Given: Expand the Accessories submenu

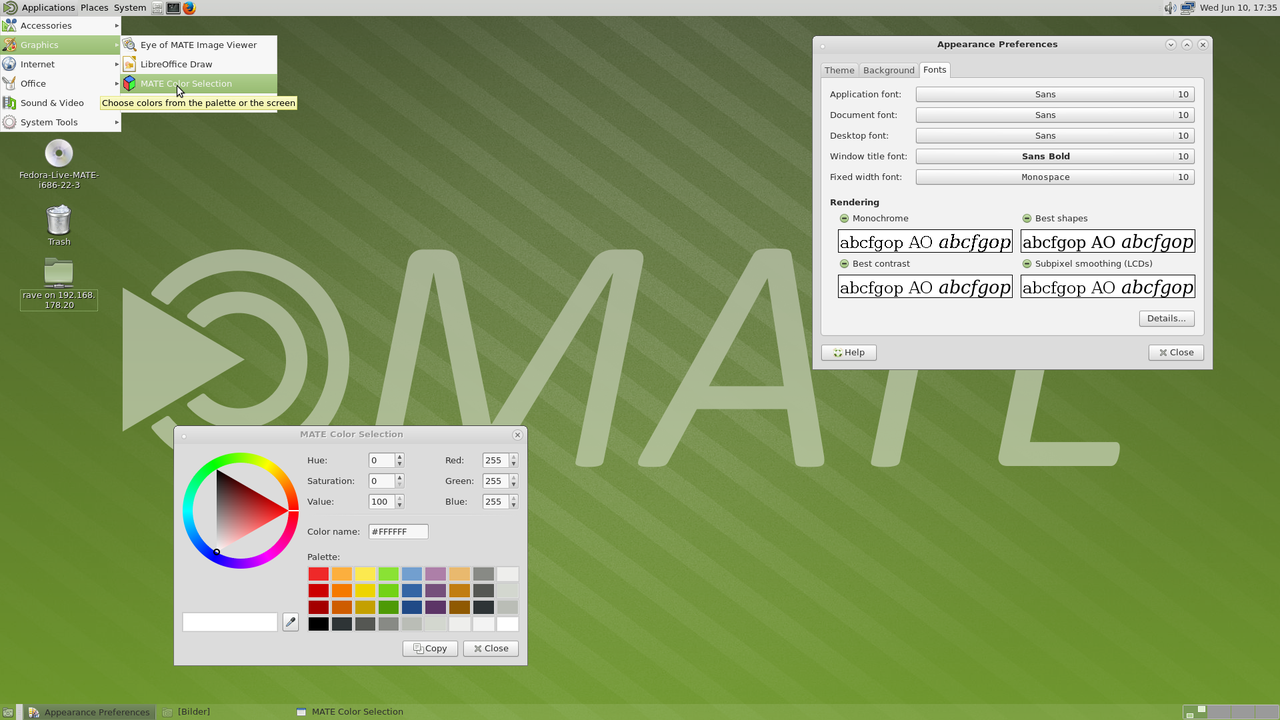Looking at the screenshot, I should pos(60,26).
